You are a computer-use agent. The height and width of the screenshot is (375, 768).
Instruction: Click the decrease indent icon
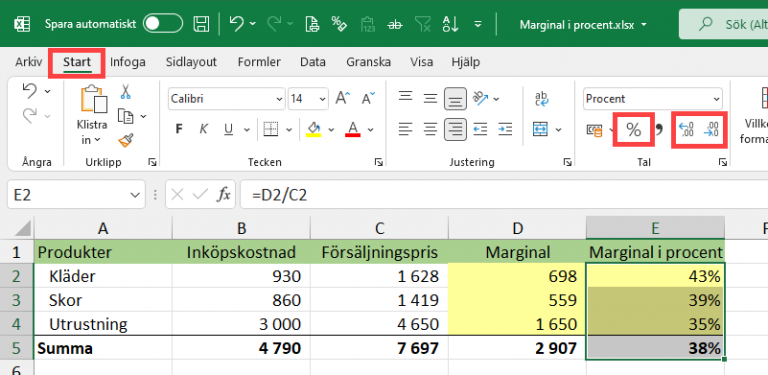(x=480, y=129)
